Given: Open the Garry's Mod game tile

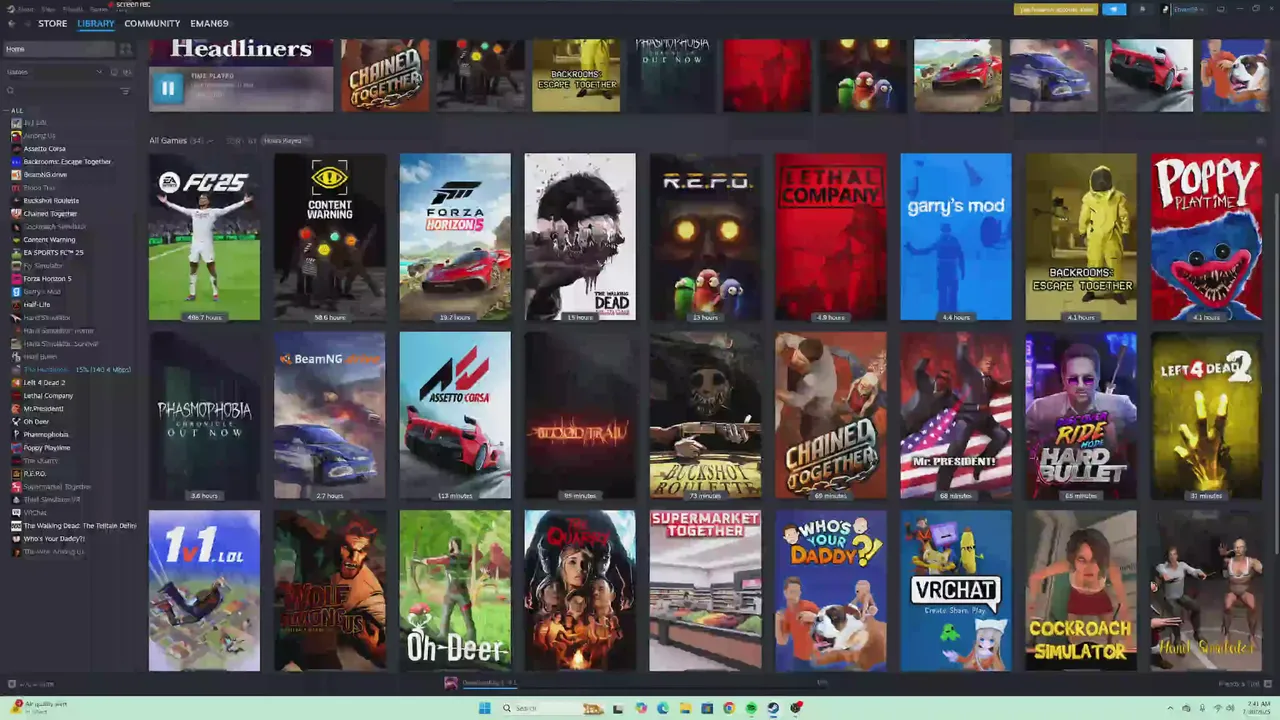Looking at the screenshot, I should click(956, 237).
